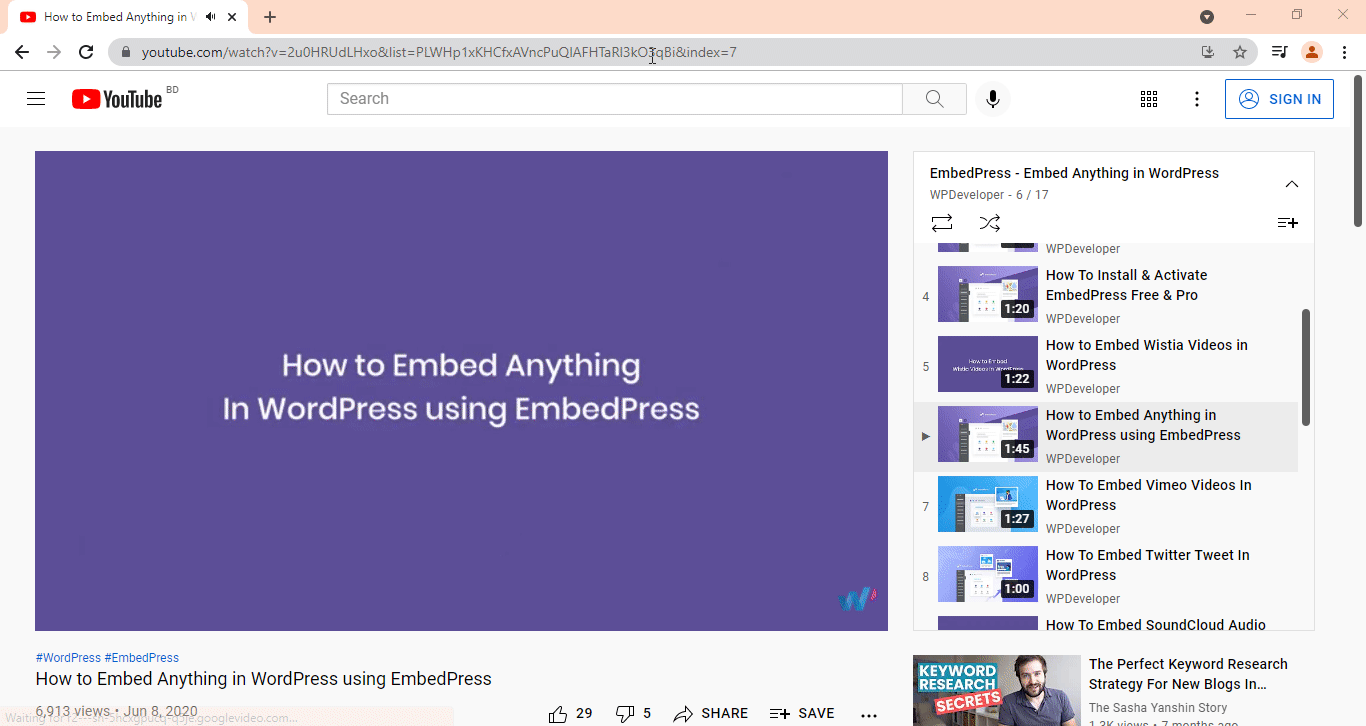This screenshot has width=1366, height=726.
Task: Open the Vimeo Videos video thumbnail
Action: [988, 504]
